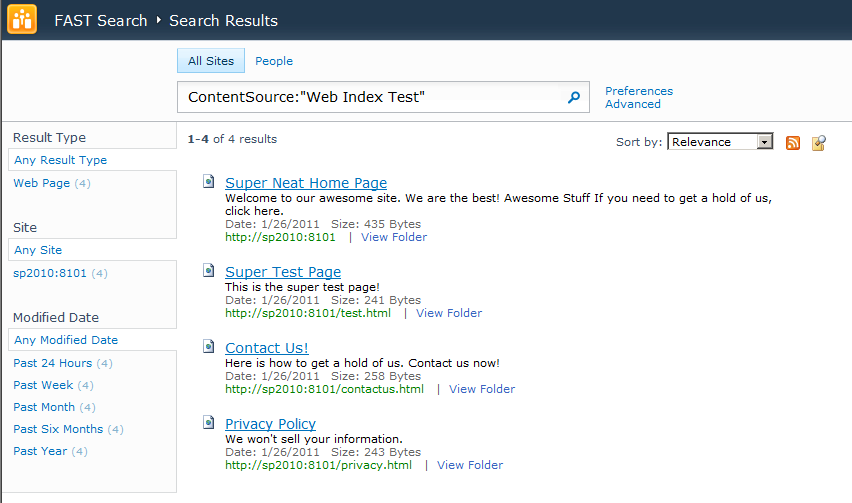Click the page icon beside Super Test Page

[x=209, y=271]
